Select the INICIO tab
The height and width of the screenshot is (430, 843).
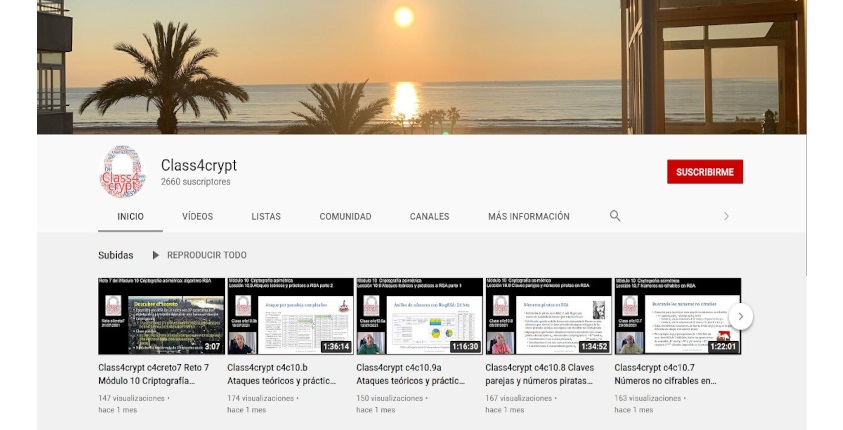[130, 216]
